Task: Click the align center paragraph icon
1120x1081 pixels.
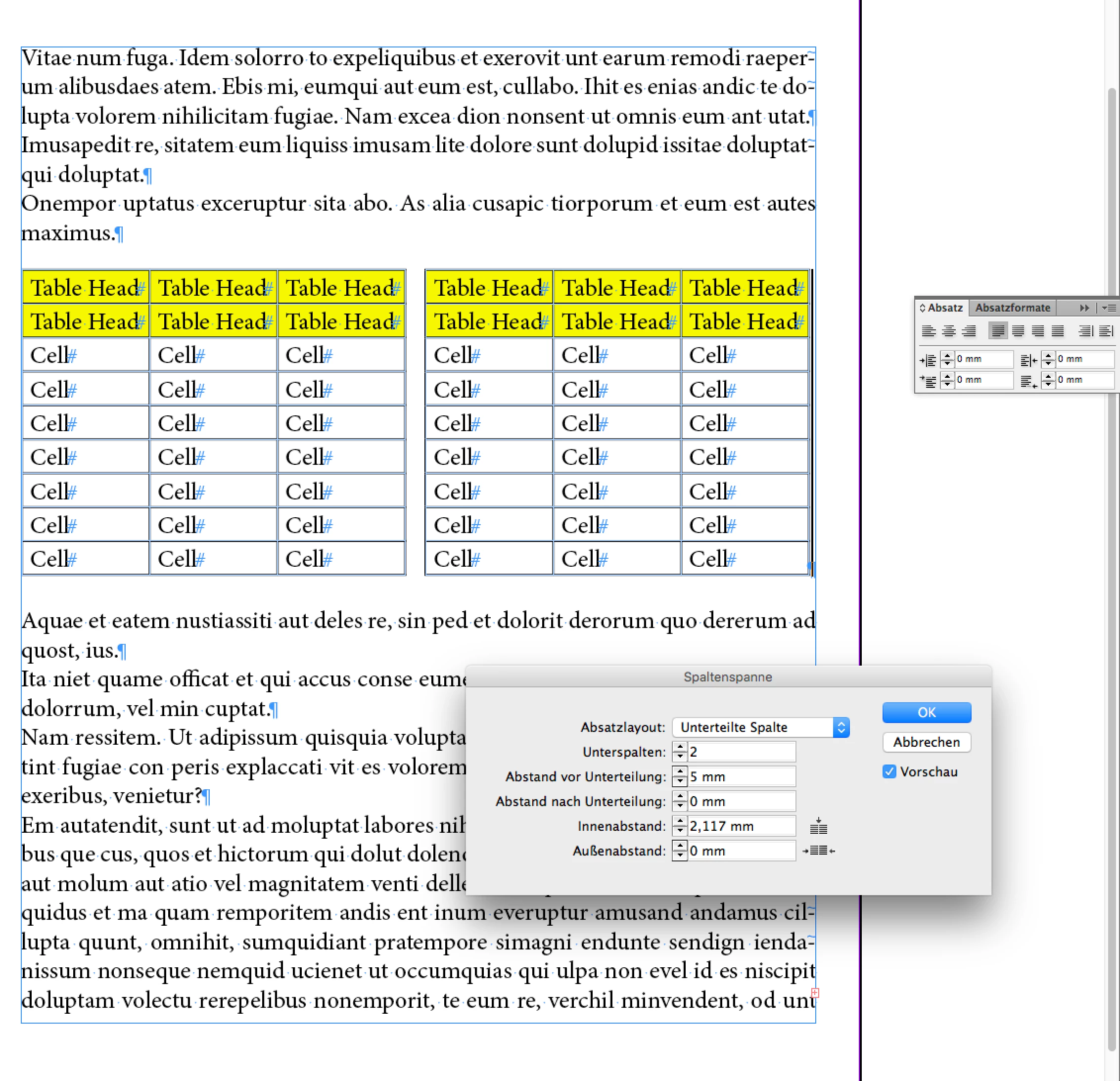Action: (x=948, y=331)
